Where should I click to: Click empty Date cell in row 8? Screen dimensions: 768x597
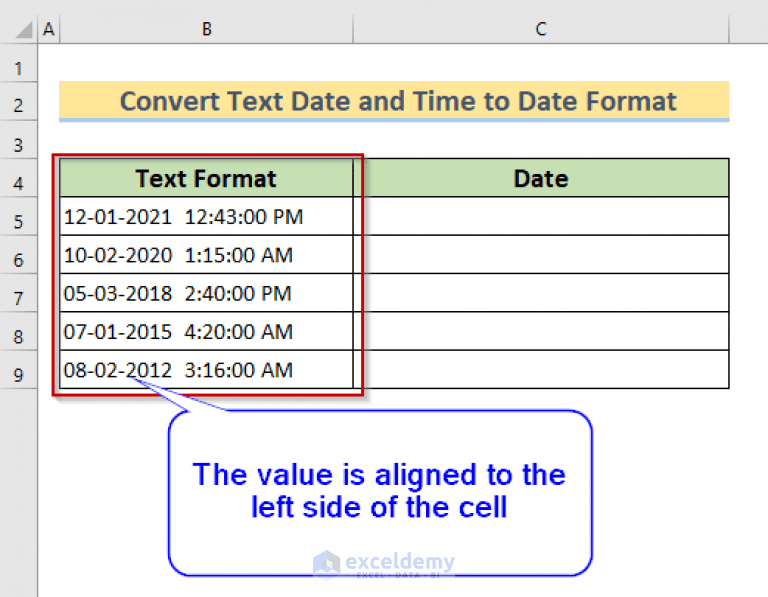[x=541, y=331]
